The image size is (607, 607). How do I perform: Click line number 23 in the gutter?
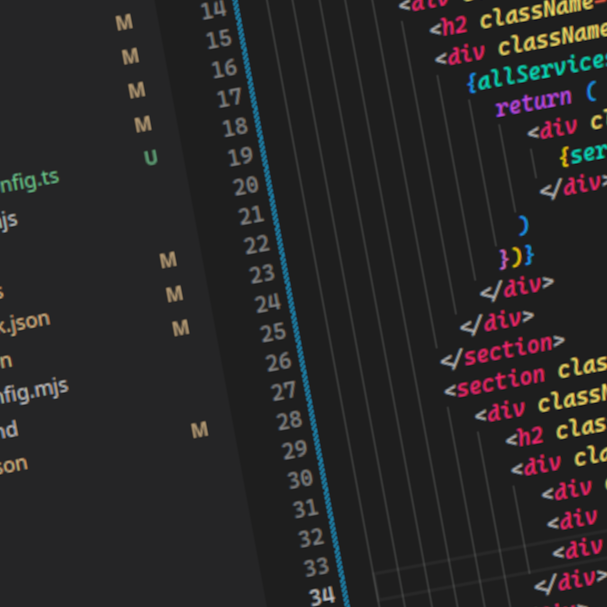tap(262, 274)
